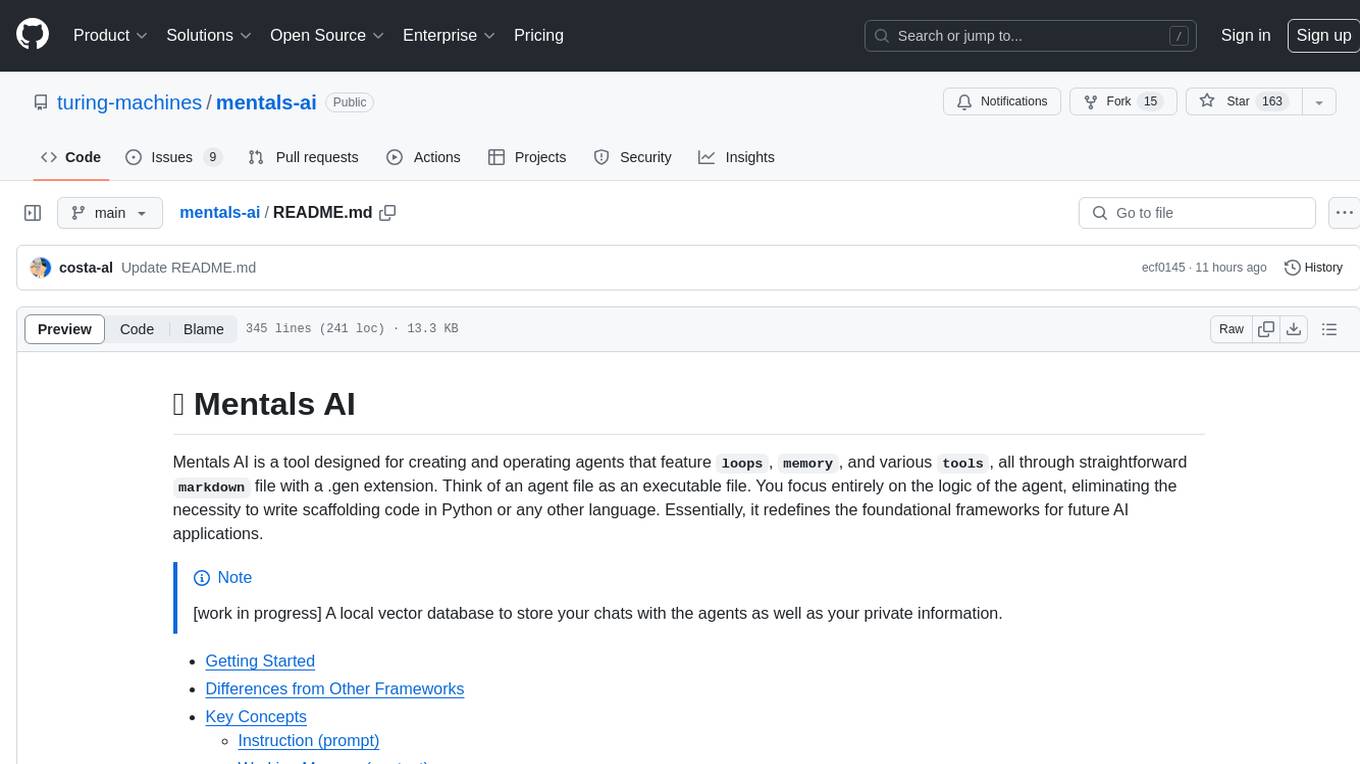Click the Public visibility label
The image size is (1360, 764).
tap(350, 102)
